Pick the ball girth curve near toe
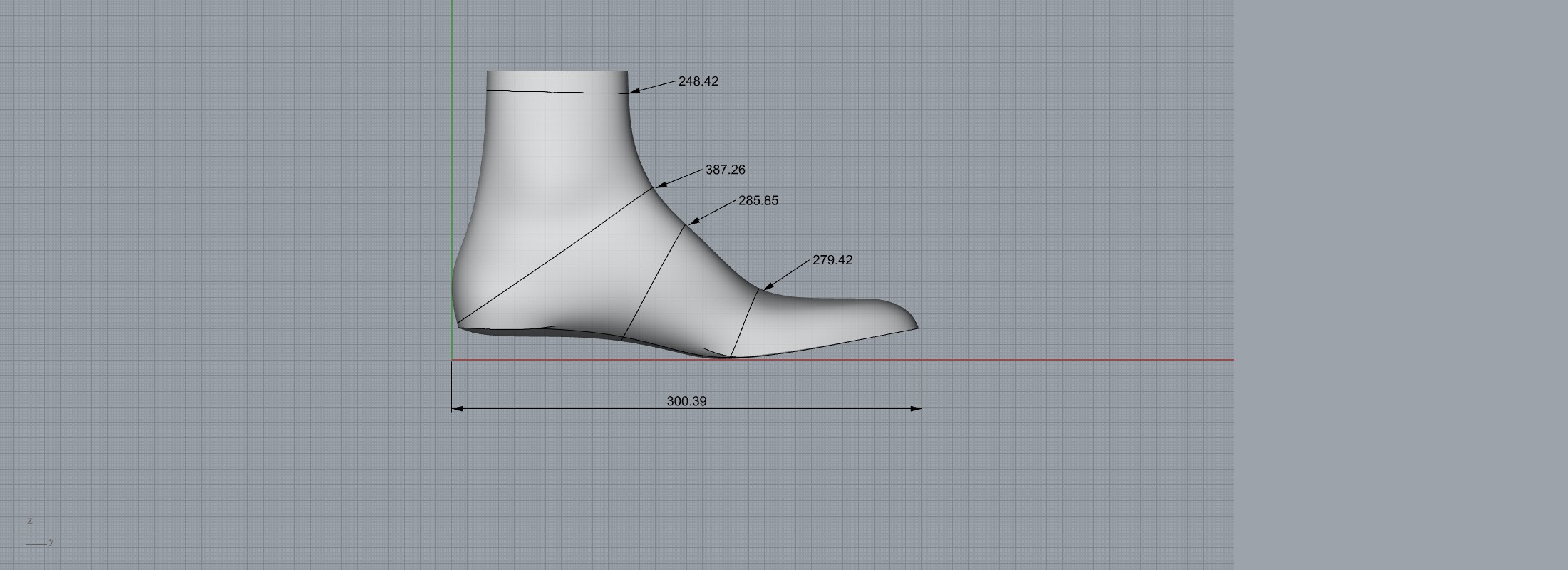This screenshot has width=1568, height=570. 745,322
